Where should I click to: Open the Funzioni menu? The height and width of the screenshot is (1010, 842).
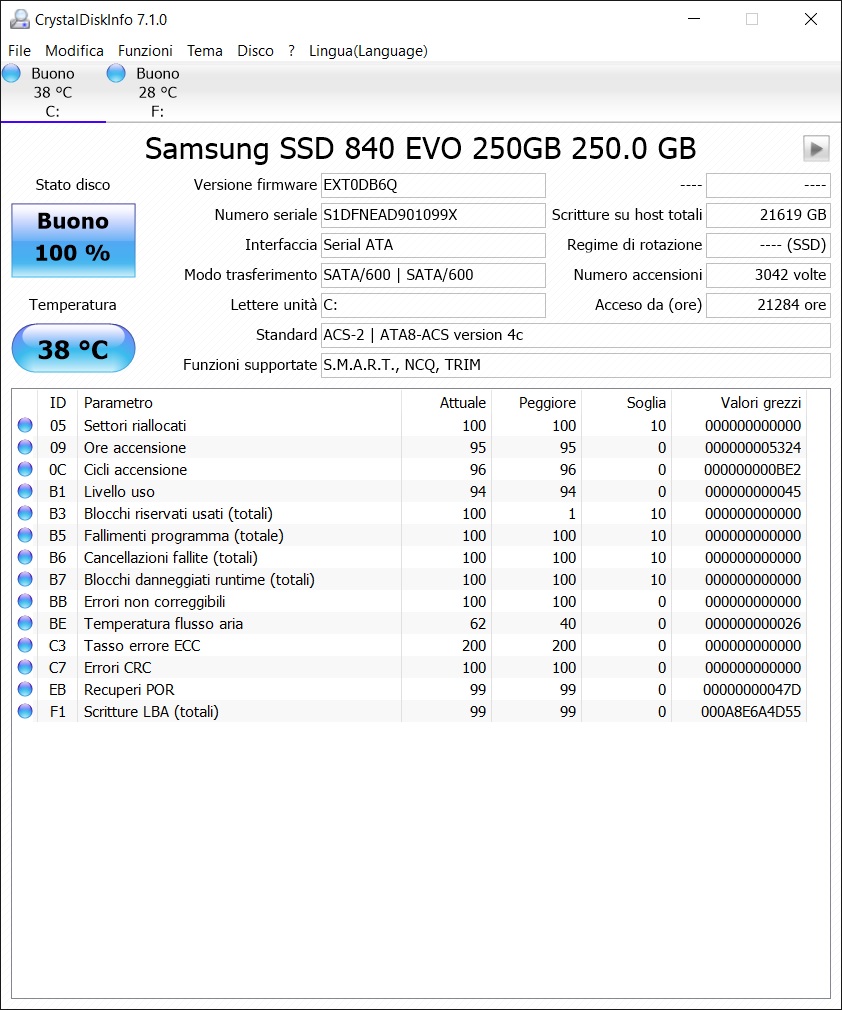(145, 51)
